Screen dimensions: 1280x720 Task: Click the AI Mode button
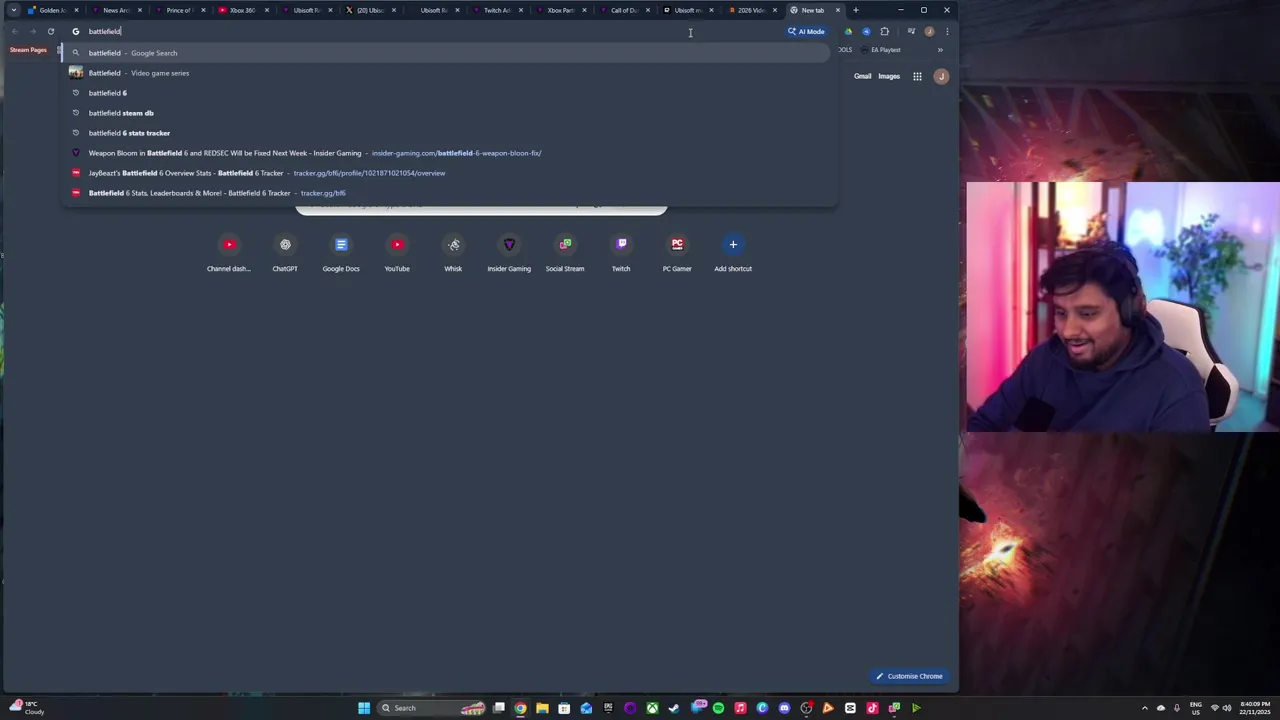(806, 31)
